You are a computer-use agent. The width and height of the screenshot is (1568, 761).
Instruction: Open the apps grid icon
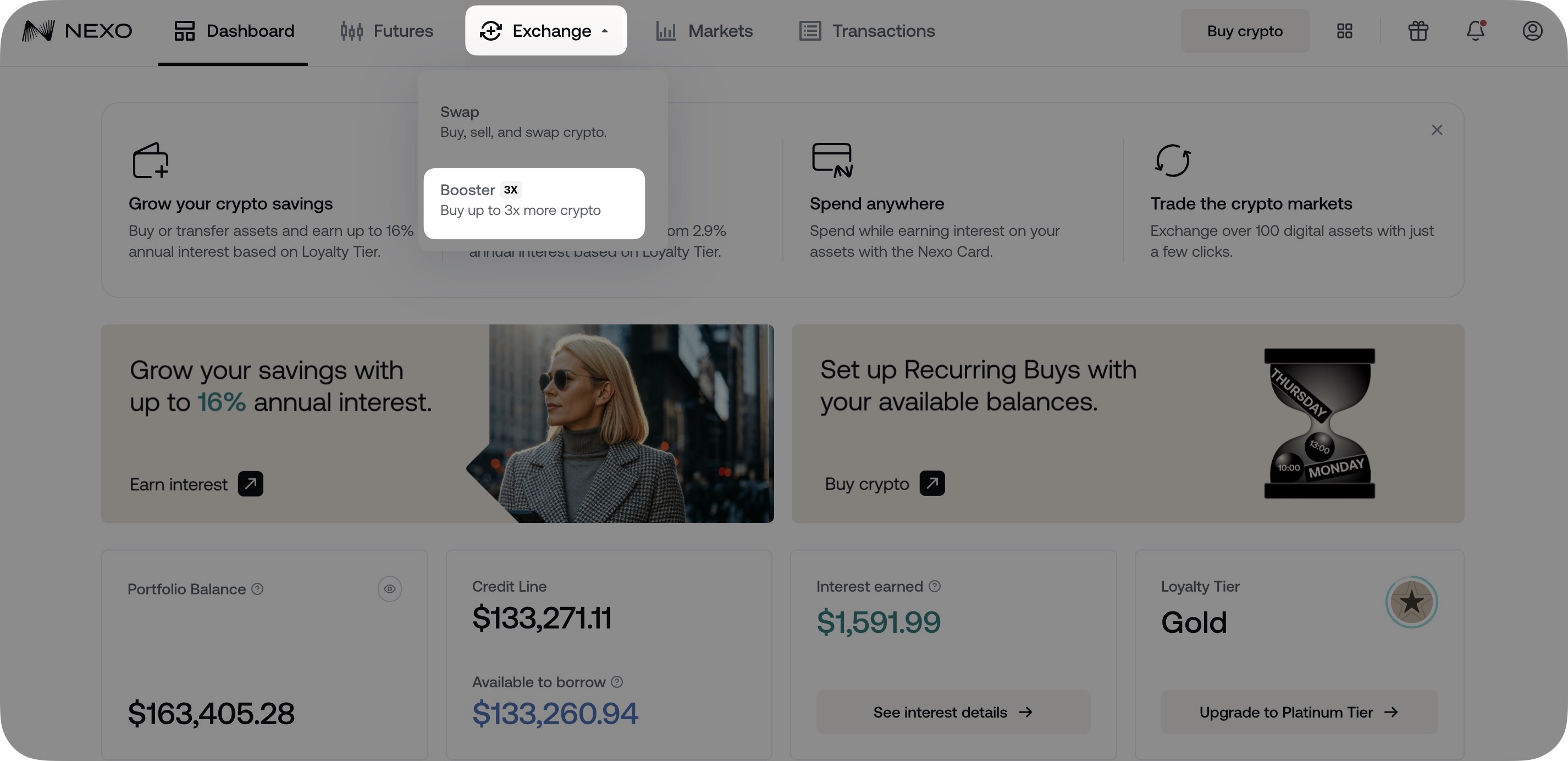click(x=1345, y=30)
